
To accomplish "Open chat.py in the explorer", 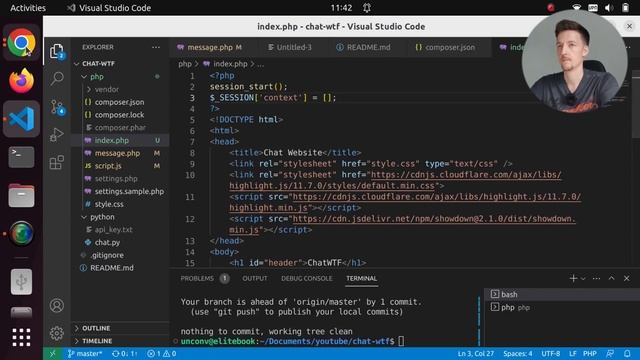I will [107, 242].
